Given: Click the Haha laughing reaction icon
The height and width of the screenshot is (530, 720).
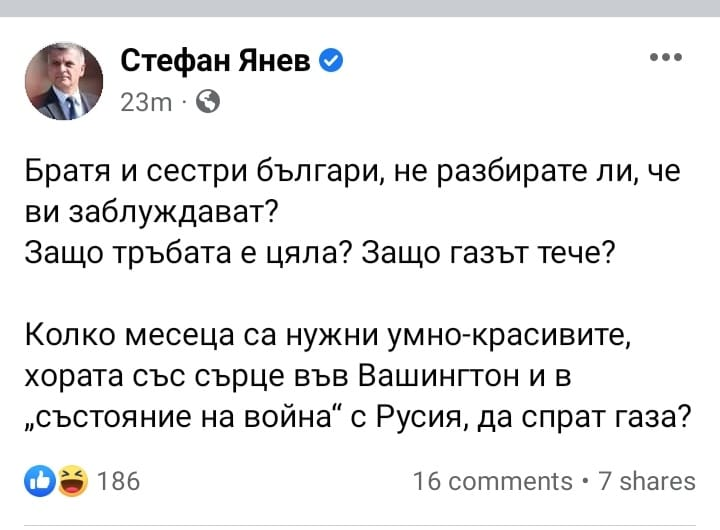Looking at the screenshot, I should [x=71, y=481].
